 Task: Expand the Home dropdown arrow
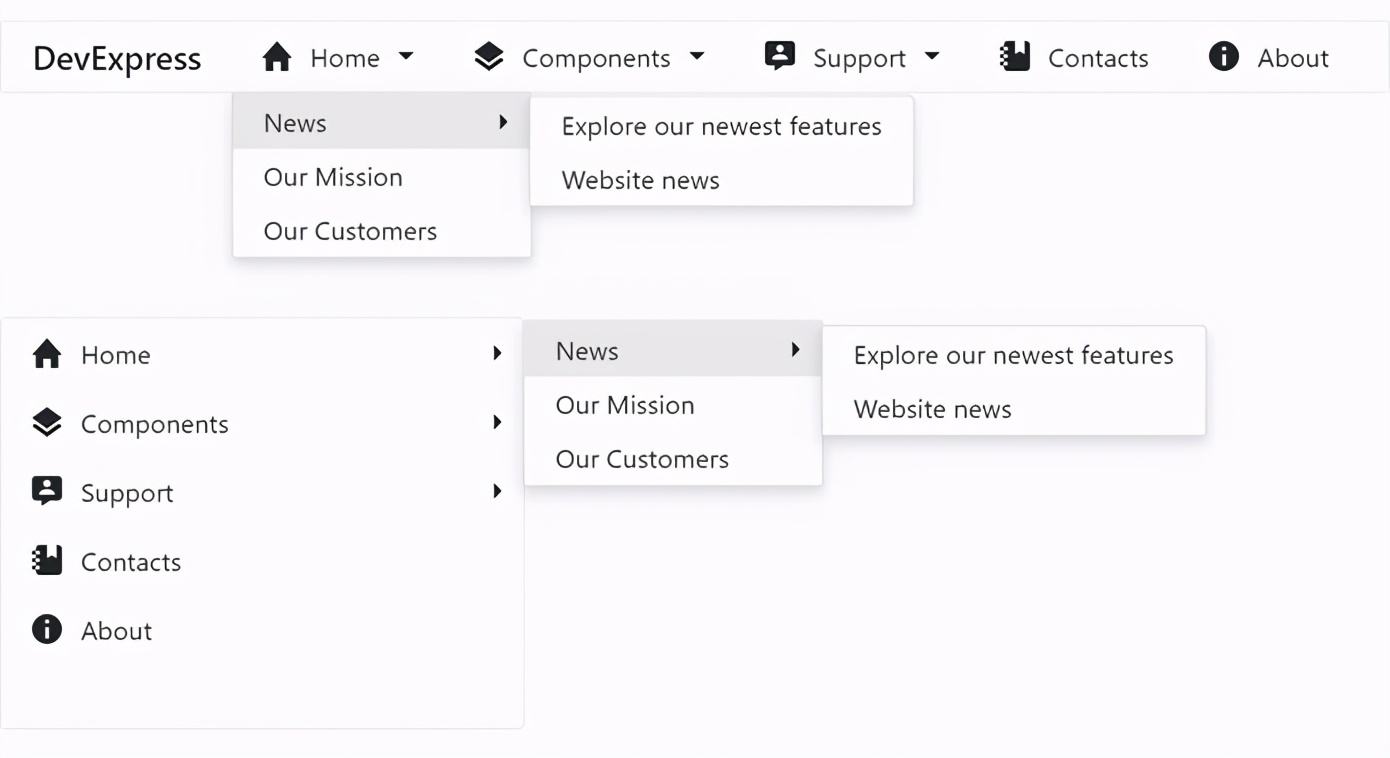(408, 58)
